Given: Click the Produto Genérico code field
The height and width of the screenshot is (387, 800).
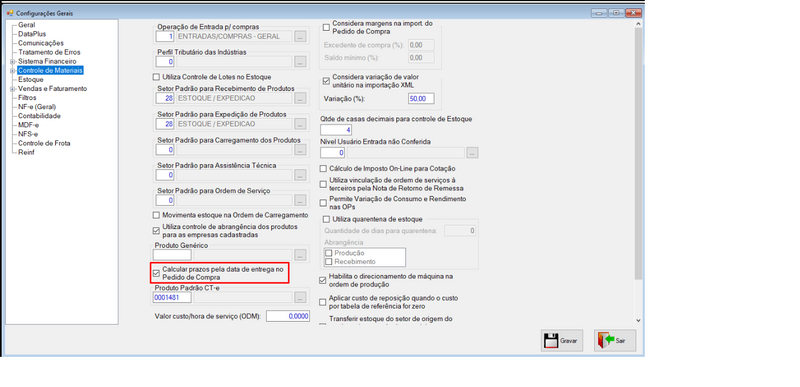Looking at the screenshot, I should point(172,254).
